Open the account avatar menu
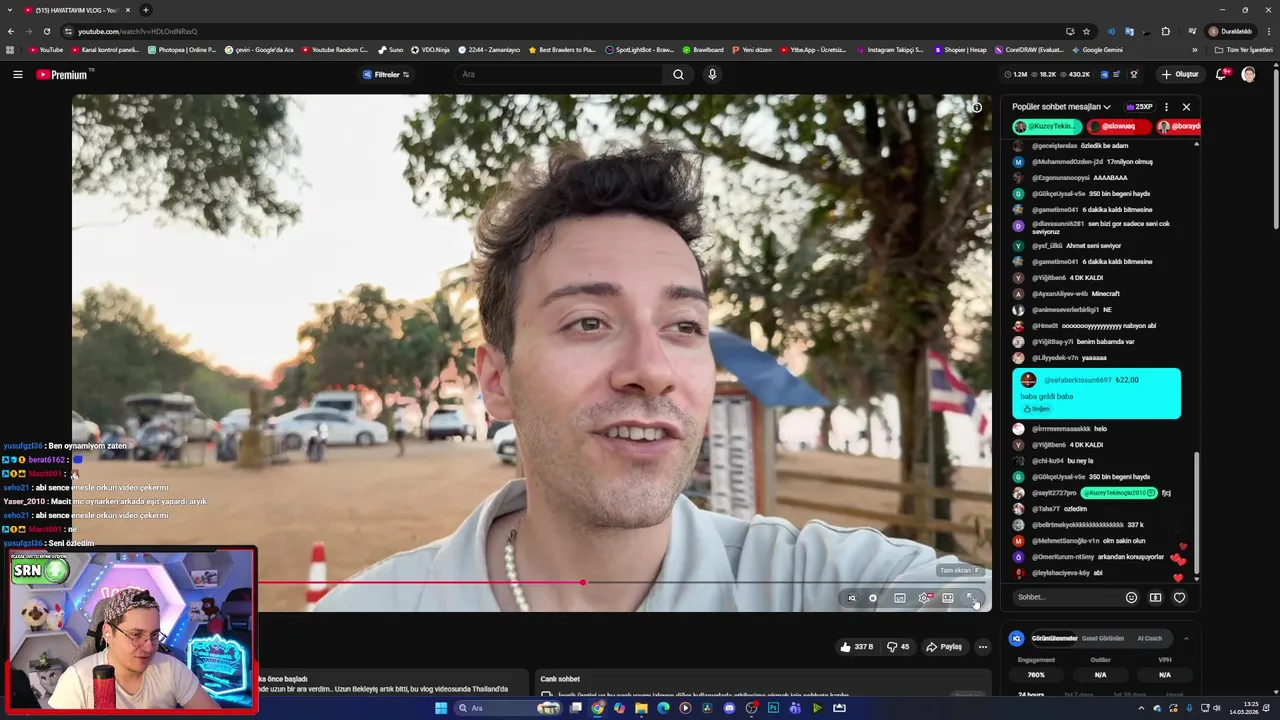 pyautogui.click(x=1249, y=74)
